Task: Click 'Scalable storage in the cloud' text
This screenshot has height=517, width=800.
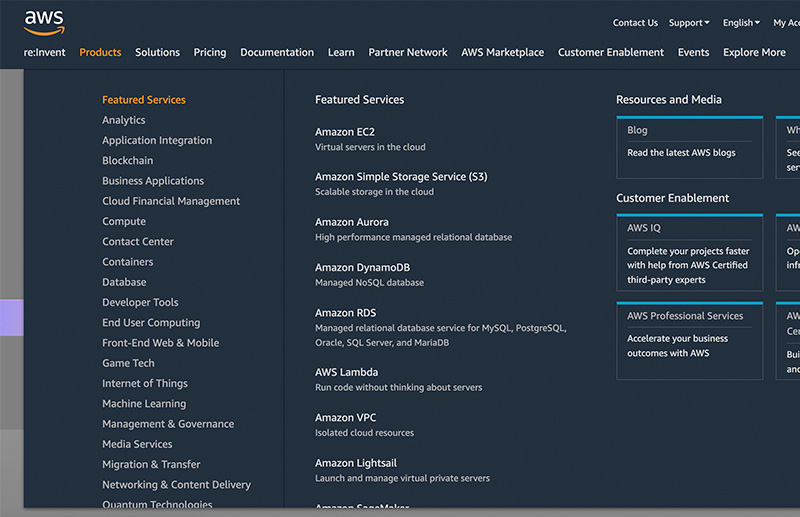Action: (x=374, y=192)
